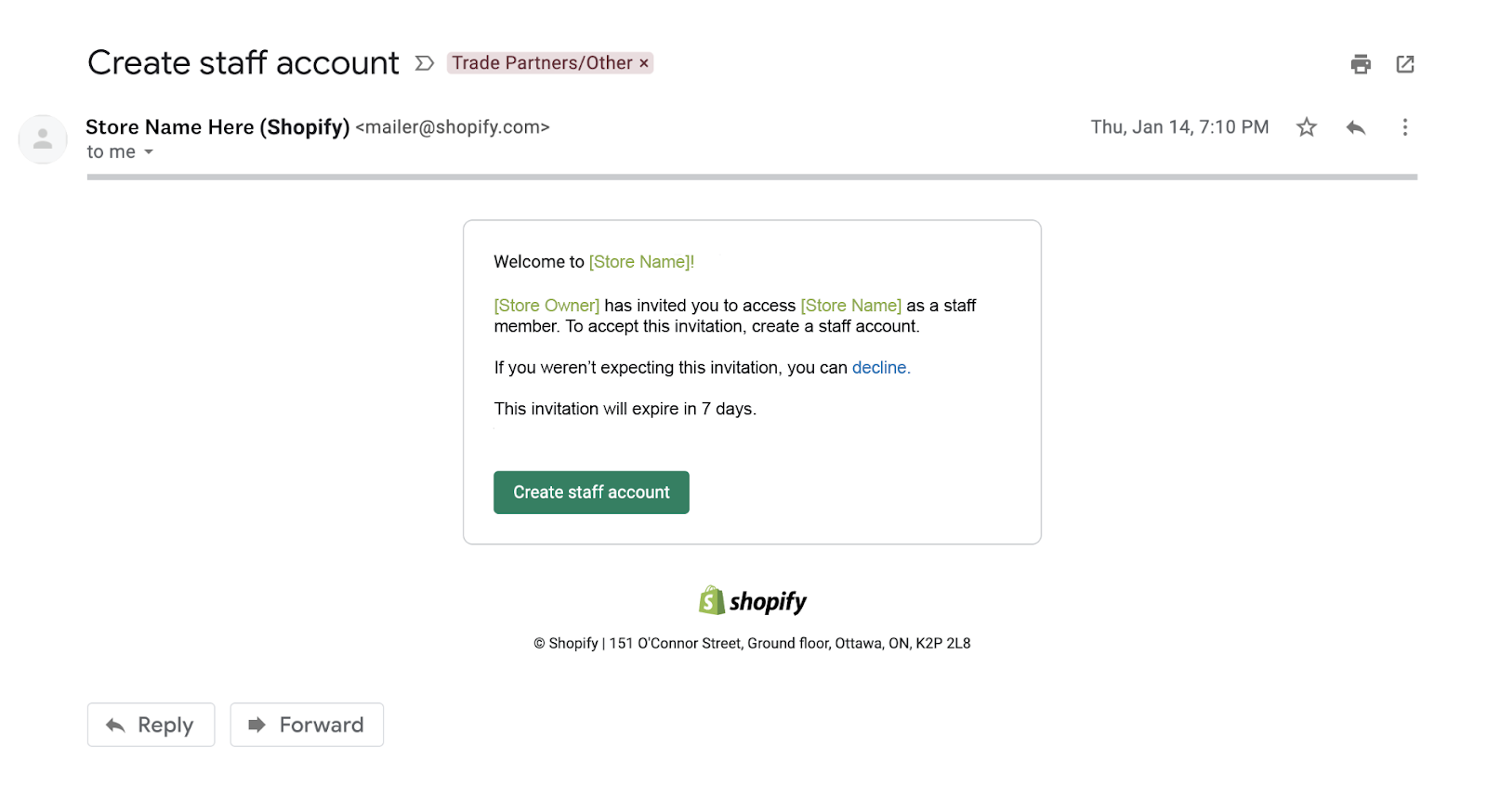Remove the Trade Partners/Other label
1487x812 pixels.
[x=644, y=63]
